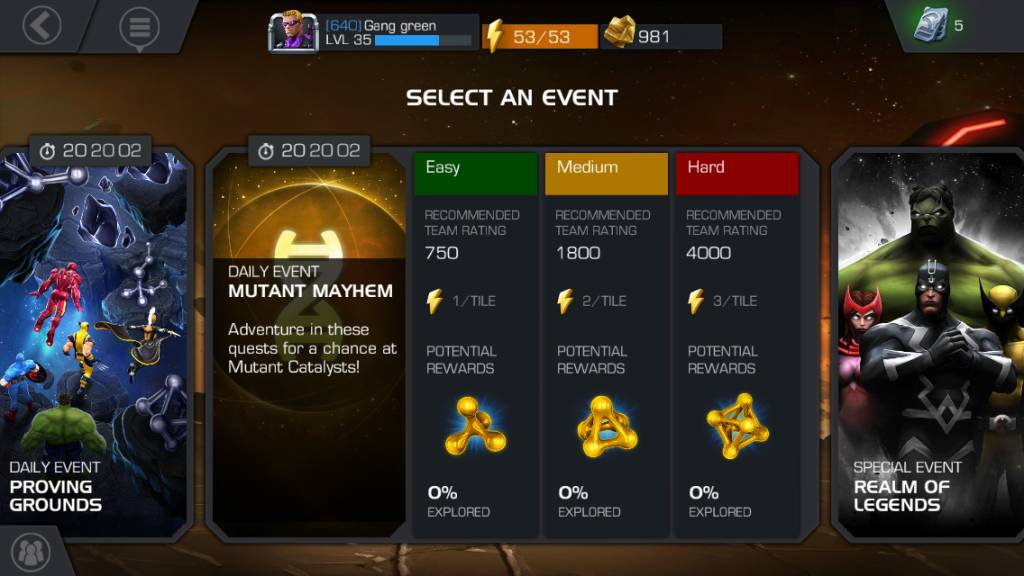The image size is (1024, 576).
Task: Tap the Mutant Mayhem countdown timer
Action: click(x=309, y=151)
